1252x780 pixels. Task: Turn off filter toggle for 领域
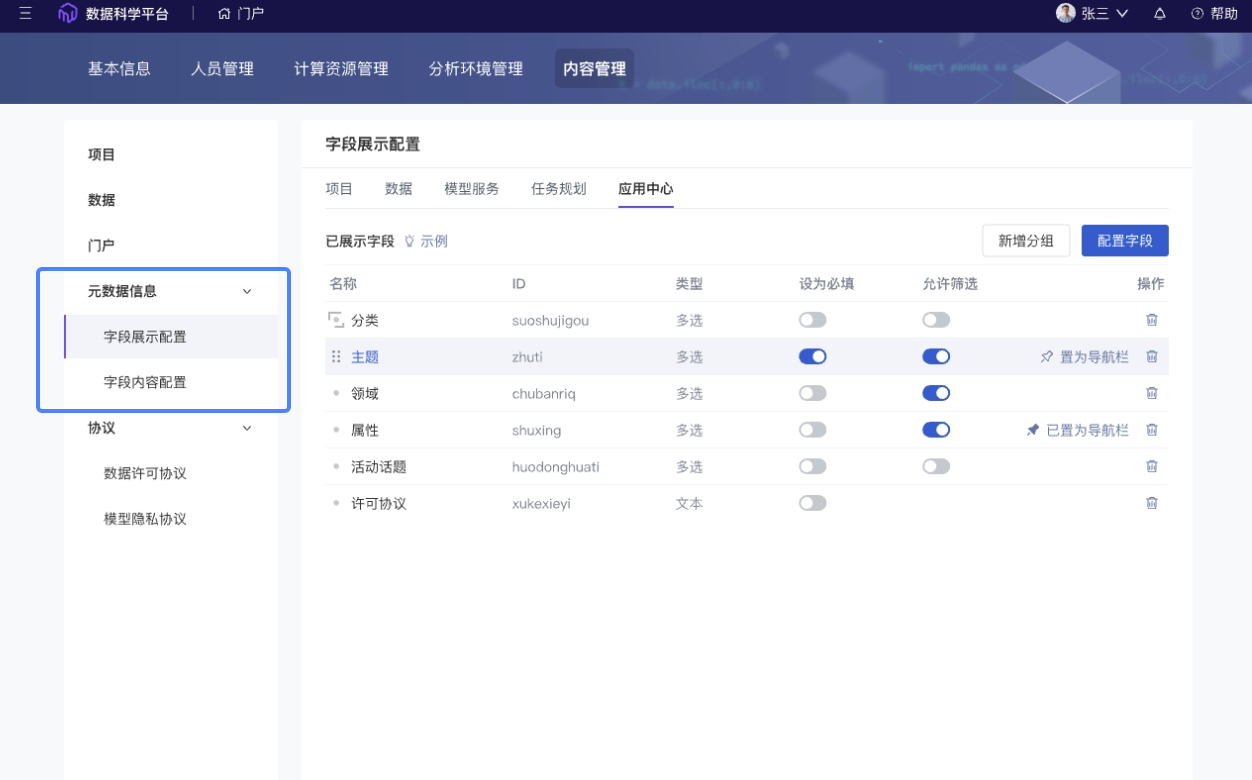(935, 393)
